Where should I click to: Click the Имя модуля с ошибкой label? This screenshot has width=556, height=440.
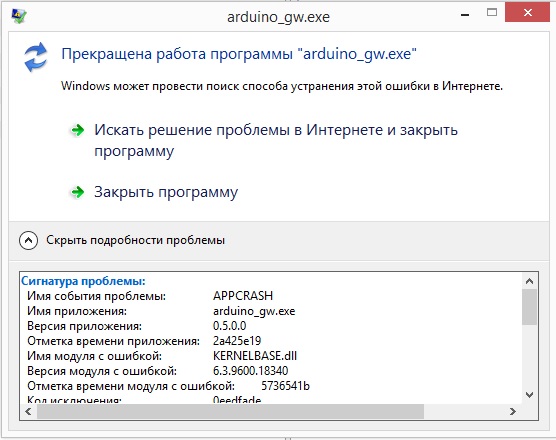(x=94, y=356)
